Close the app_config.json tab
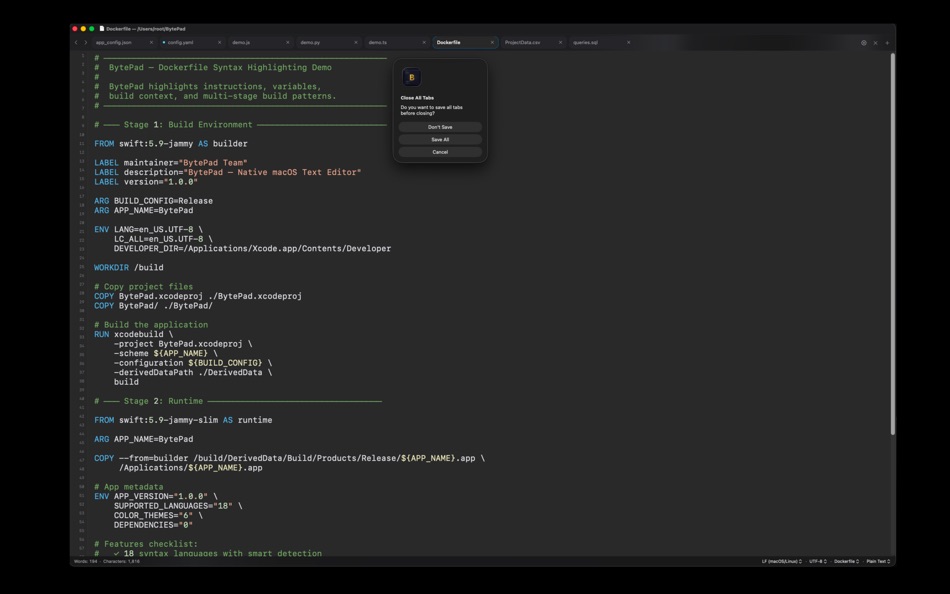Viewport: 950px width, 594px height. click(150, 42)
